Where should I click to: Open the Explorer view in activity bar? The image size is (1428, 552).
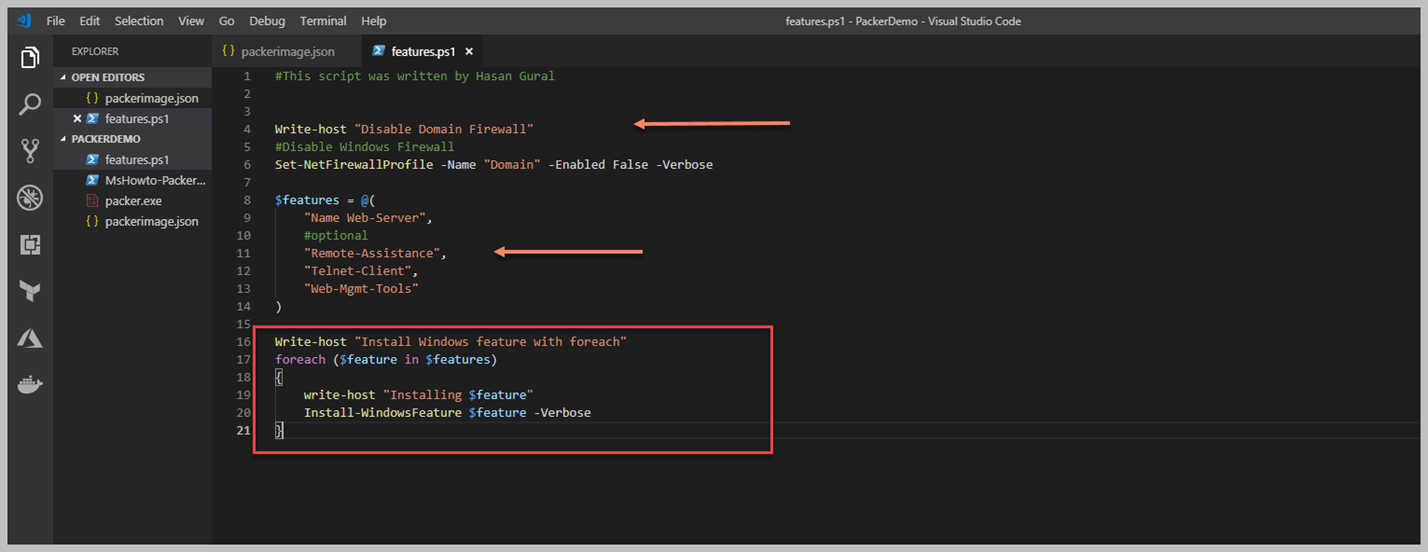coord(30,58)
